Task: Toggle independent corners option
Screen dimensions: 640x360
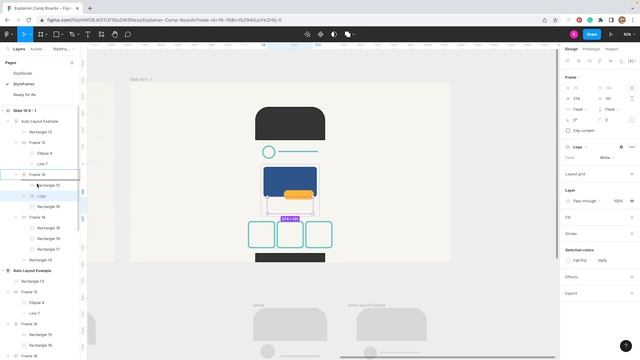Action: pos(632,120)
